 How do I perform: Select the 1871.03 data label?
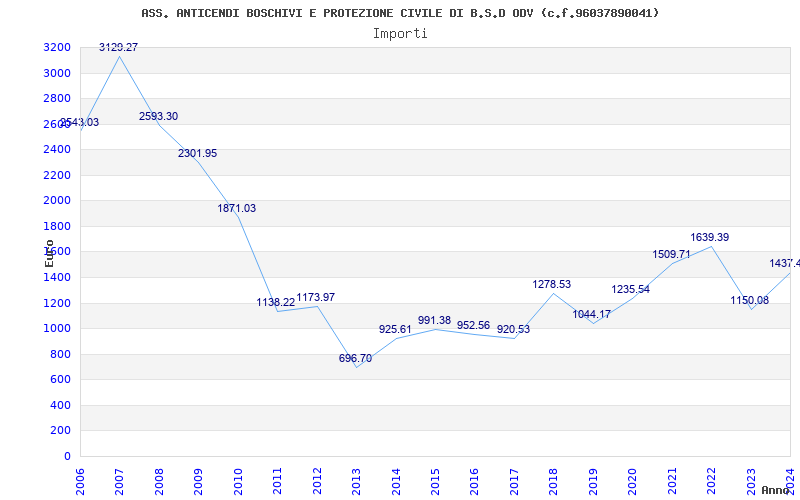(237, 208)
